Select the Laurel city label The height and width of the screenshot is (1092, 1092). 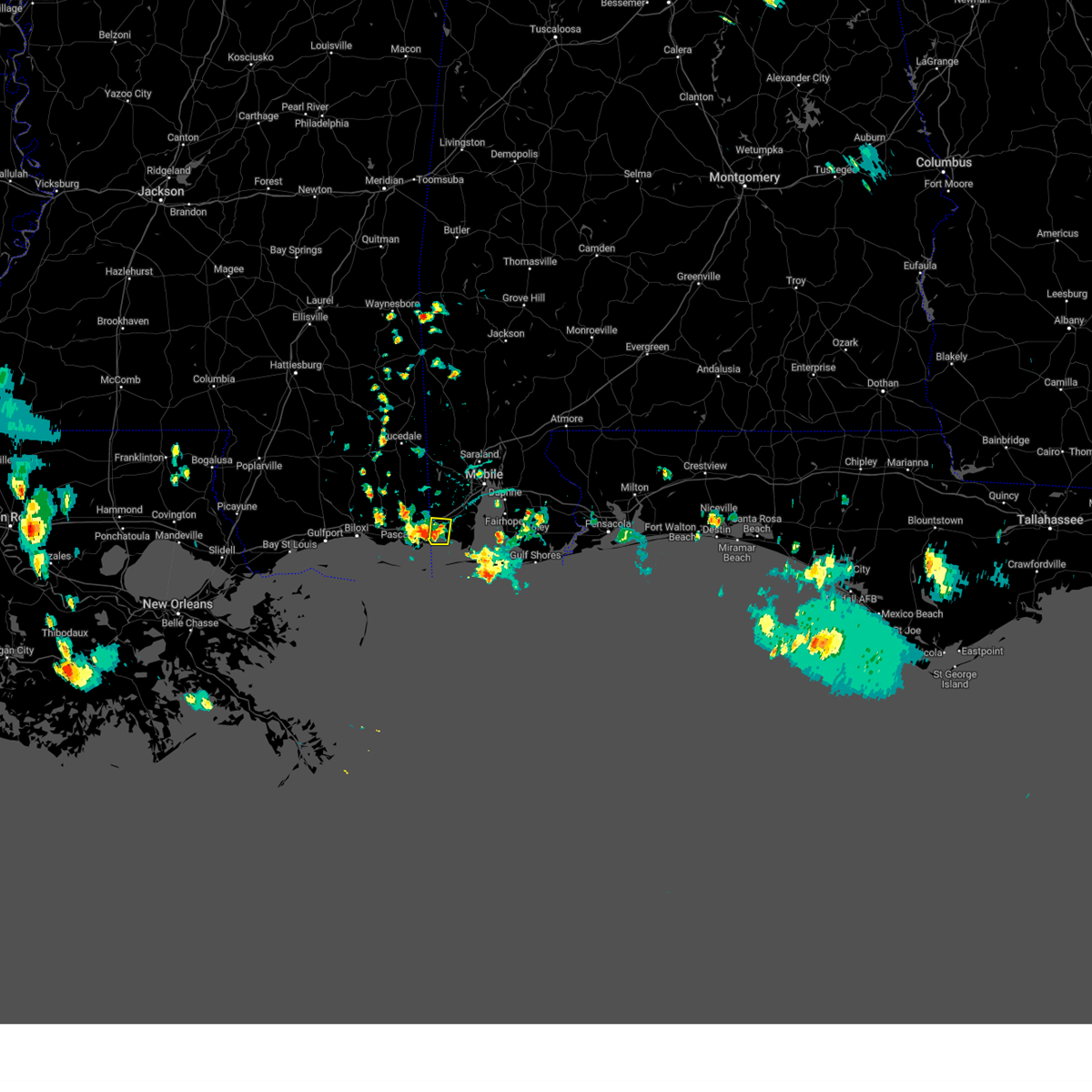tap(319, 300)
